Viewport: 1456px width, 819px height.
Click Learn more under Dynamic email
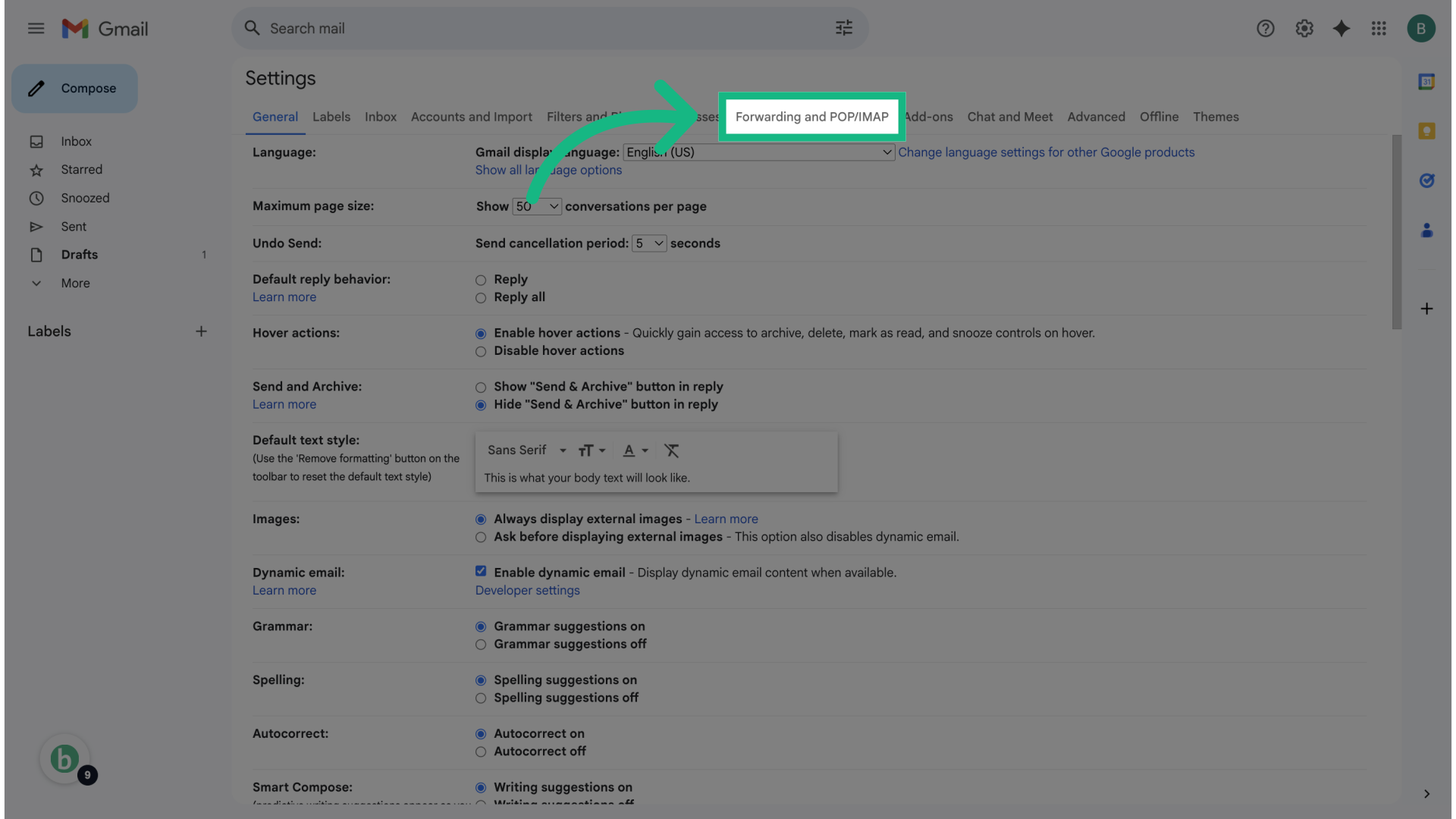284,591
